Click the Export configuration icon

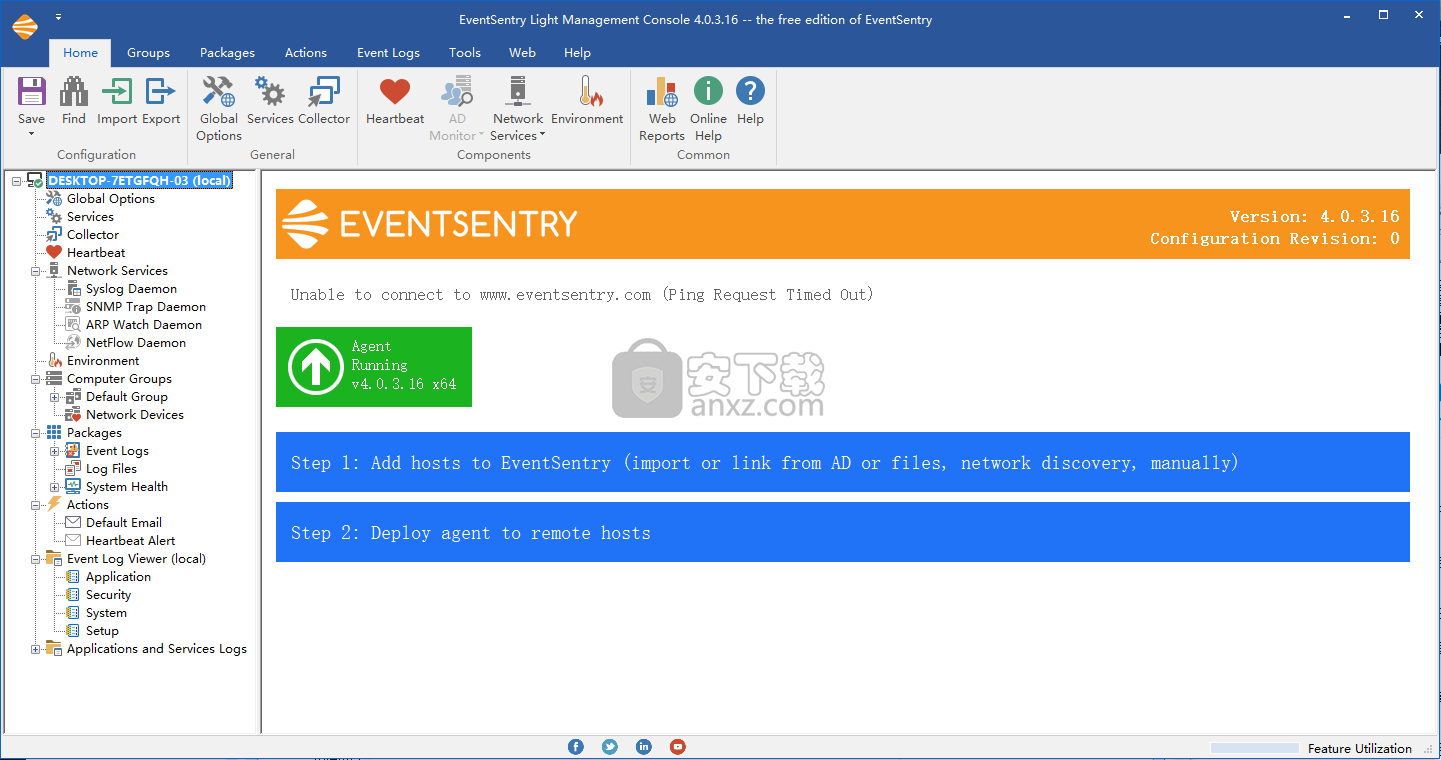click(161, 92)
